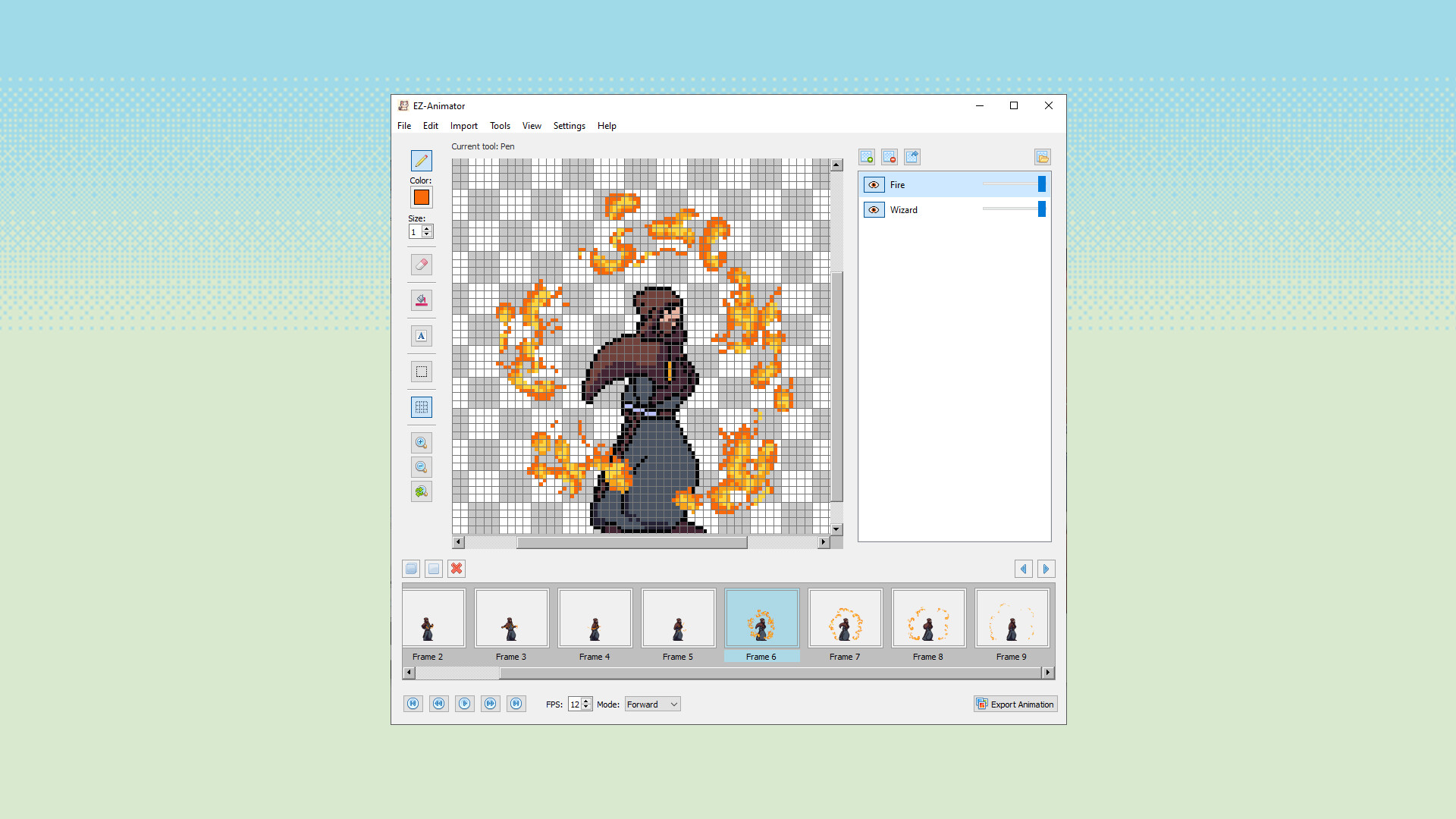
Task: Click the Export Animation button
Action: (x=1015, y=704)
